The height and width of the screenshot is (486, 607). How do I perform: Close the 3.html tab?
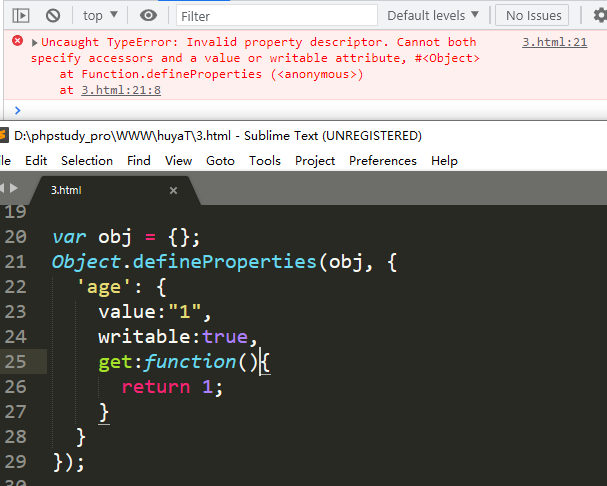(x=173, y=190)
